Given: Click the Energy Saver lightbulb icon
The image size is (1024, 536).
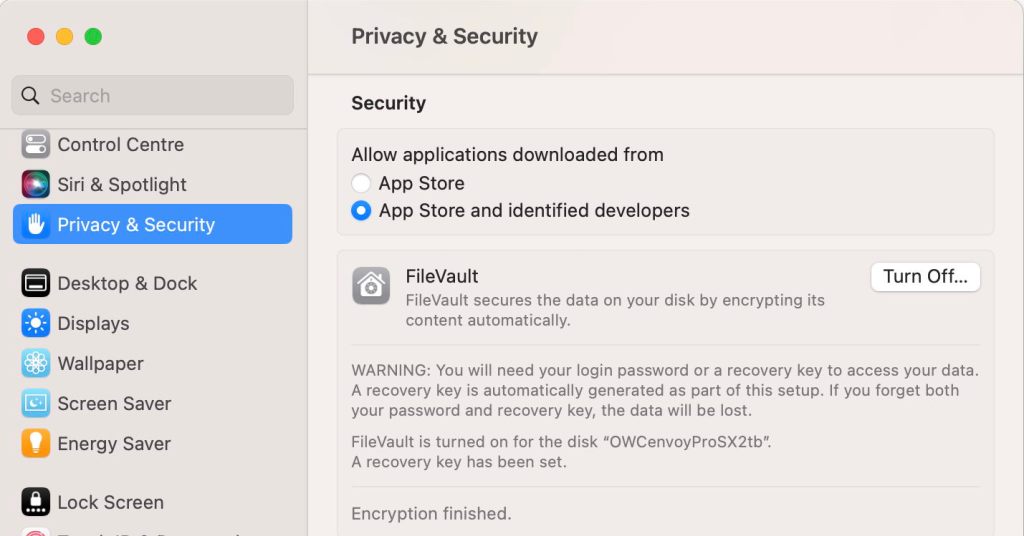Looking at the screenshot, I should pyautogui.click(x=36, y=443).
